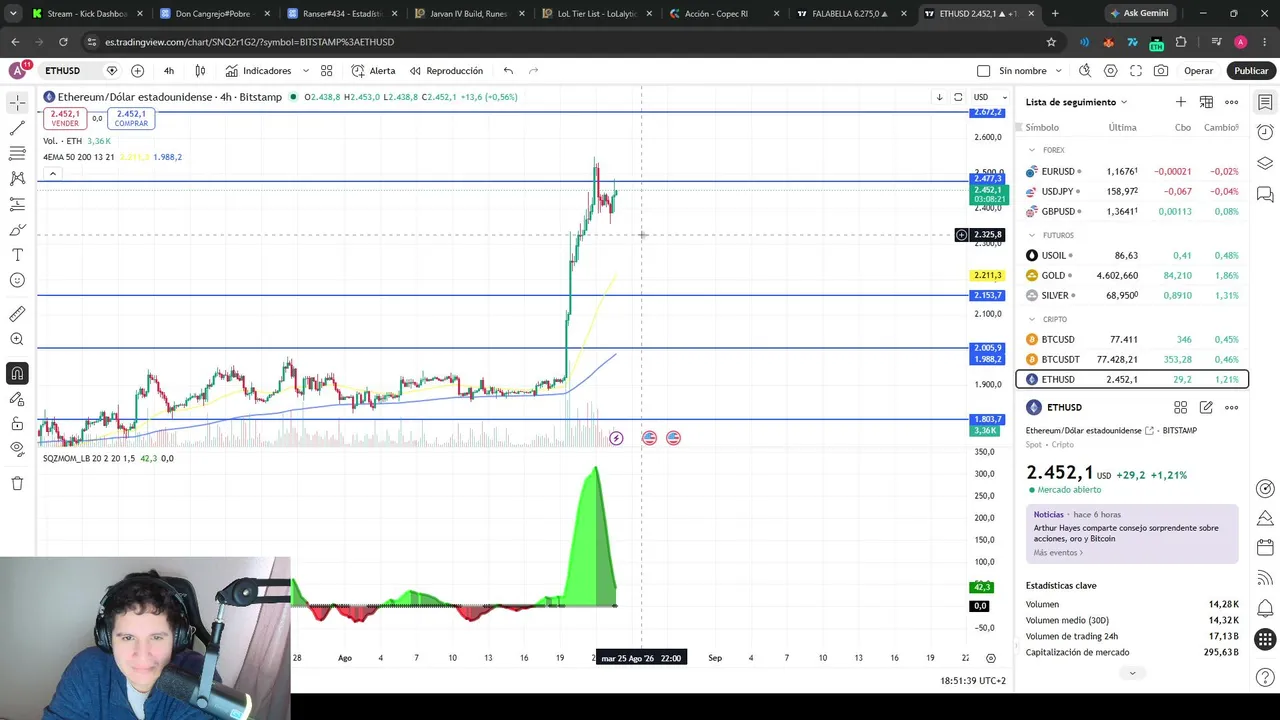
Task: Bookmark this page with the star icon
Action: click(x=1051, y=42)
